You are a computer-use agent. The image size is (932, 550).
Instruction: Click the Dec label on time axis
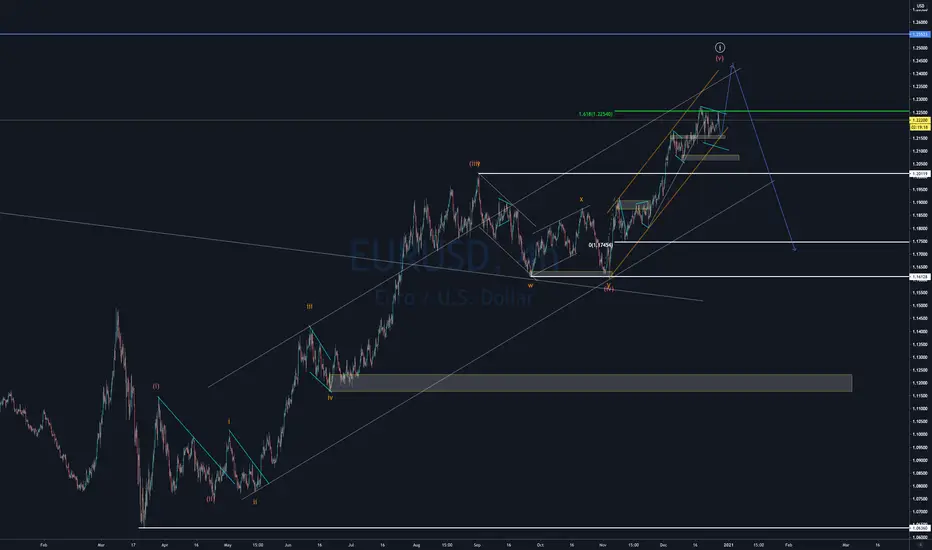click(x=663, y=544)
